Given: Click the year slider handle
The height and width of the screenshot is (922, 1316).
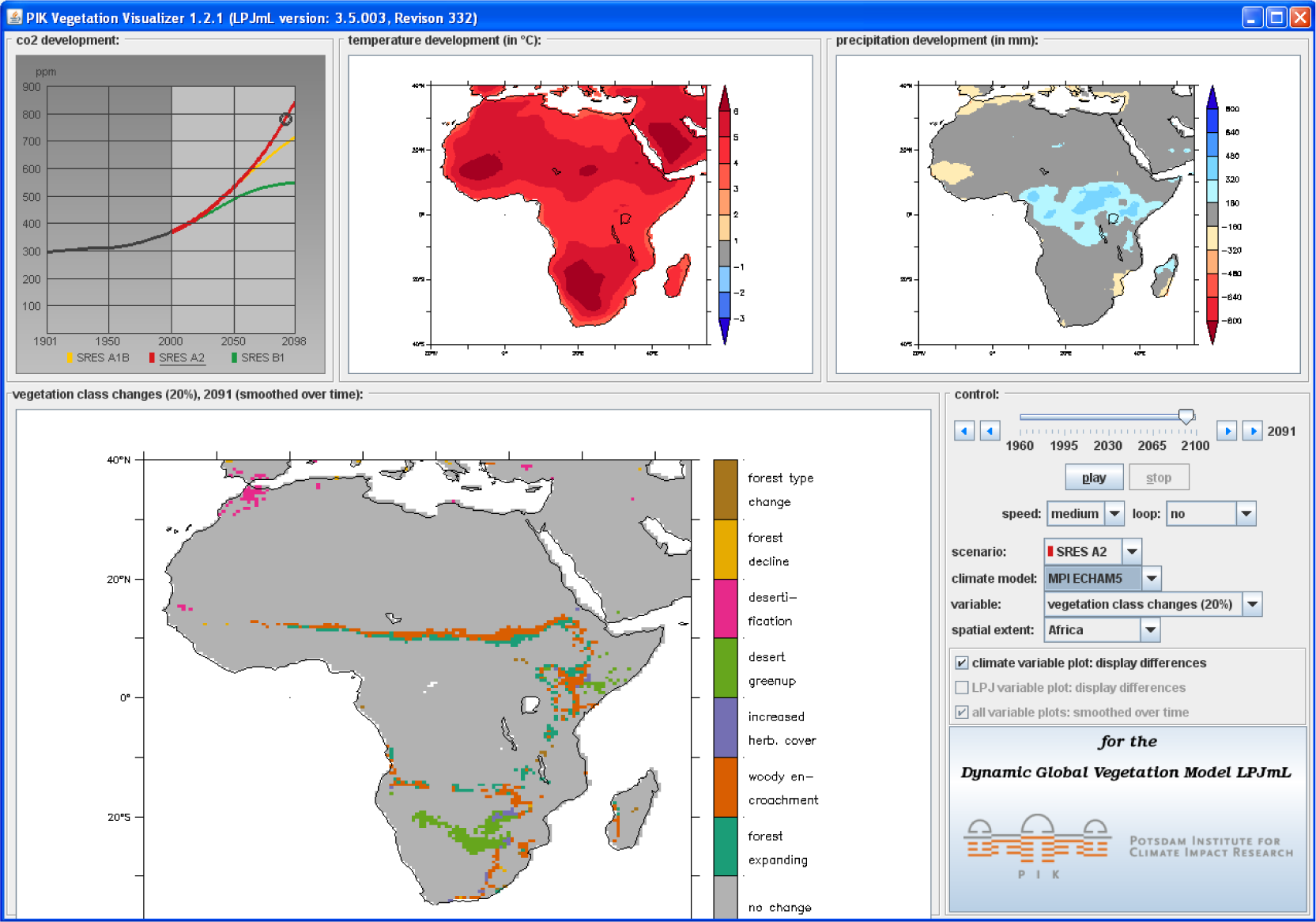Looking at the screenshot, I should point(1186,417).
